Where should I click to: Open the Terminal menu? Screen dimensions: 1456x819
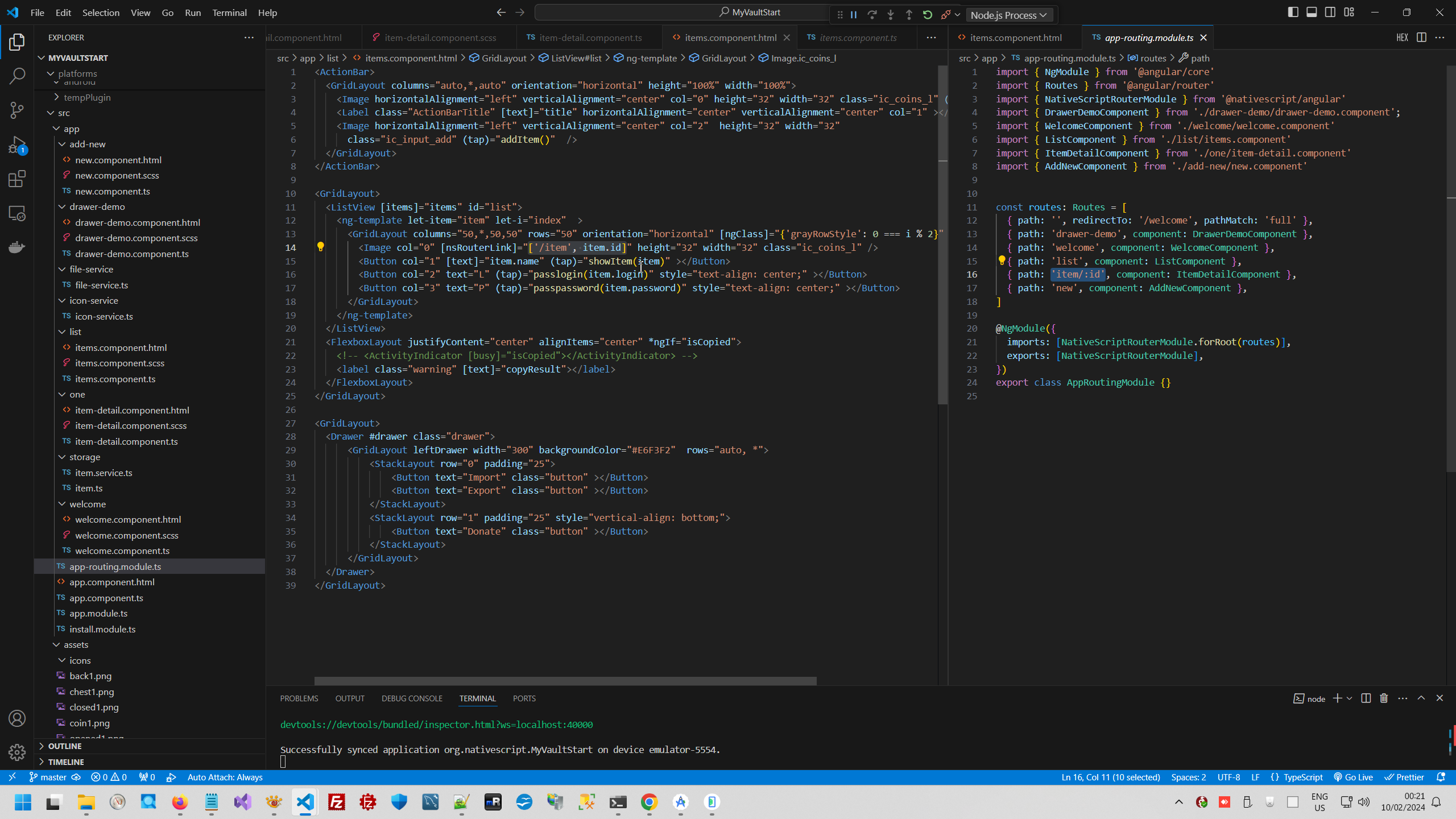coord(229,13)
